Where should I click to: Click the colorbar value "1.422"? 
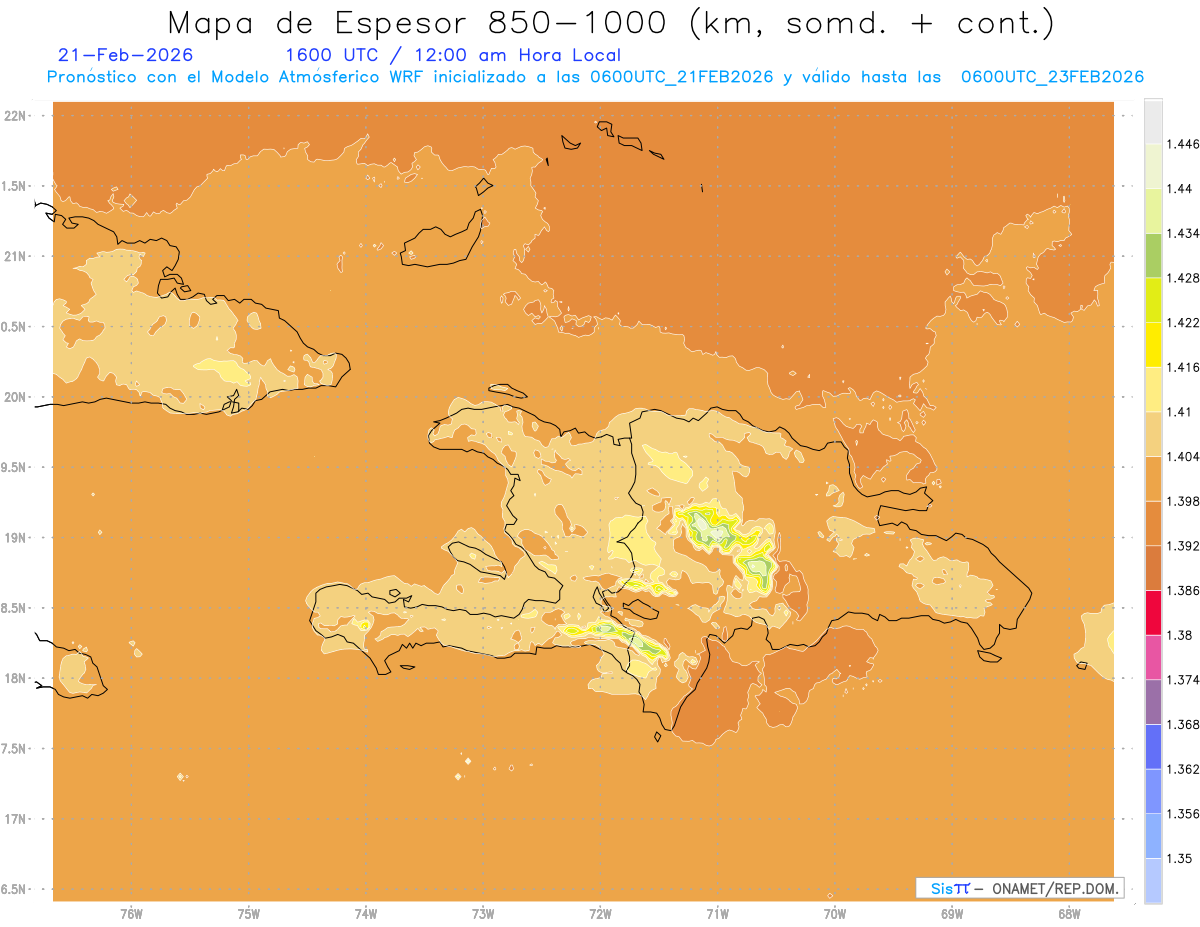(1183, 323)
